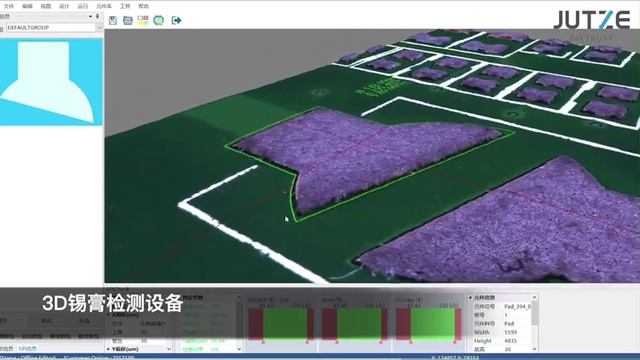Click the scroll-down arrow of the measured values list

click(x=239, y=349)
